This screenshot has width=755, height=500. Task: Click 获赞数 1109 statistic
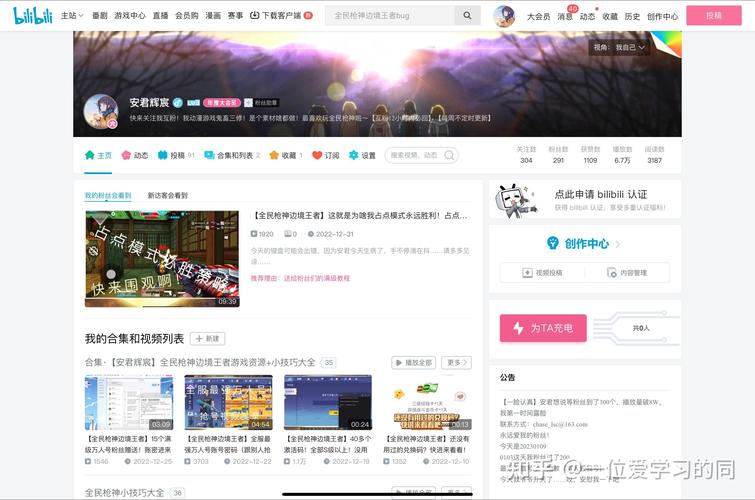[590, 155]
